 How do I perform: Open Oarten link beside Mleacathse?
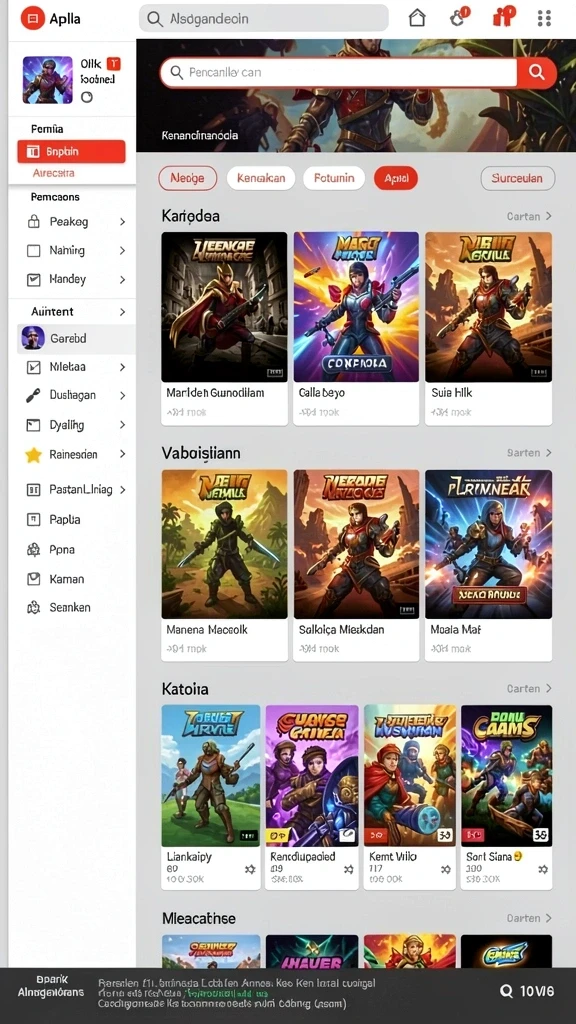(x=529, y=918)
